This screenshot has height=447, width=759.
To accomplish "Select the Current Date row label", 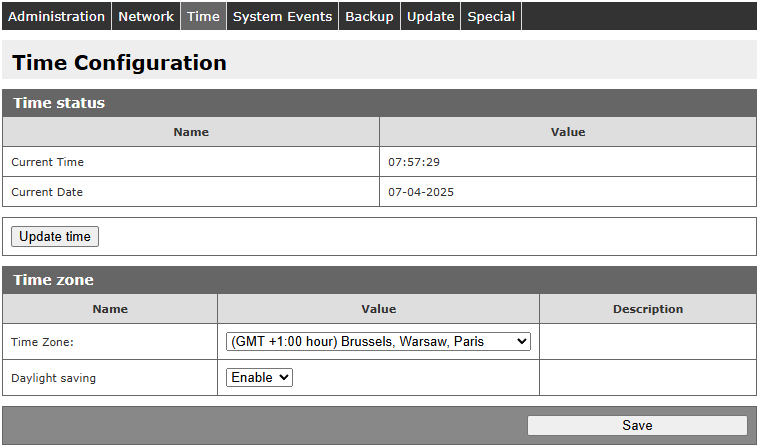I will 47,192.
